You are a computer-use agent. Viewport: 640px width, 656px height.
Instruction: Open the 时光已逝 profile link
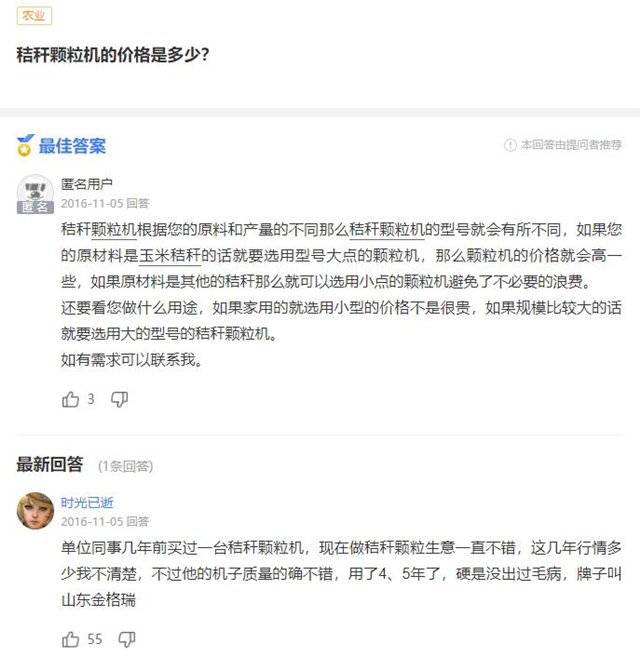tap(87, 503)
